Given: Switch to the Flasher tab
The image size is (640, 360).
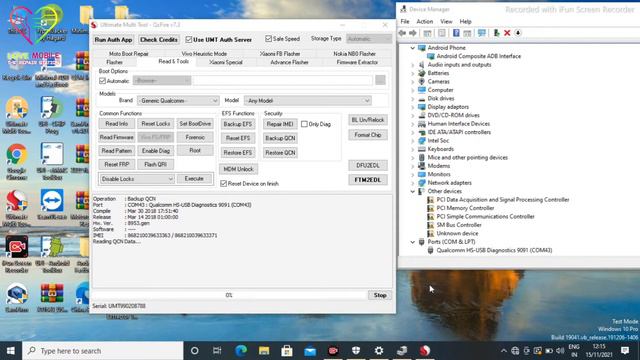Looking at the screenshot, I should (x=115, y=62).
